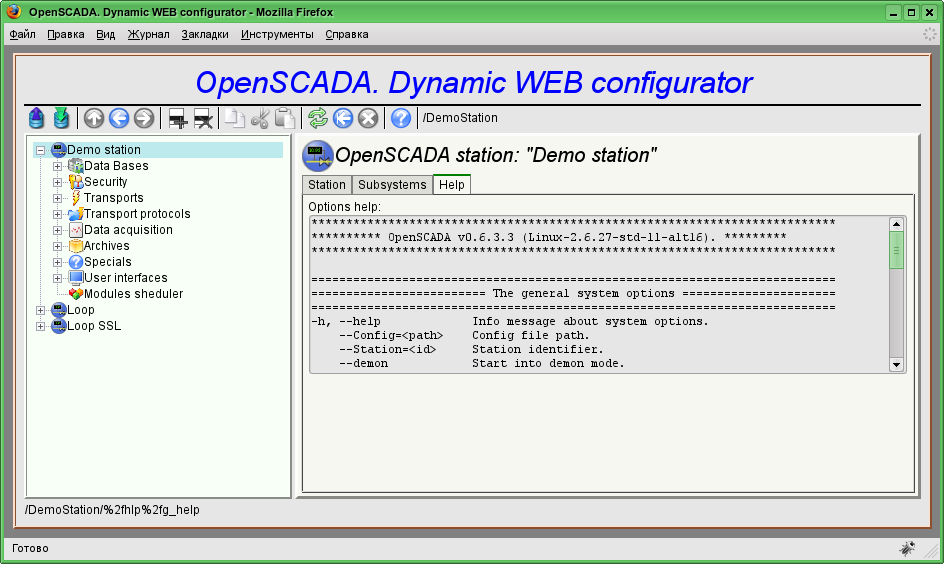Click the Save to database toolbar icon
The width and height of the screenshot is (944, 564).
[61, 118]
